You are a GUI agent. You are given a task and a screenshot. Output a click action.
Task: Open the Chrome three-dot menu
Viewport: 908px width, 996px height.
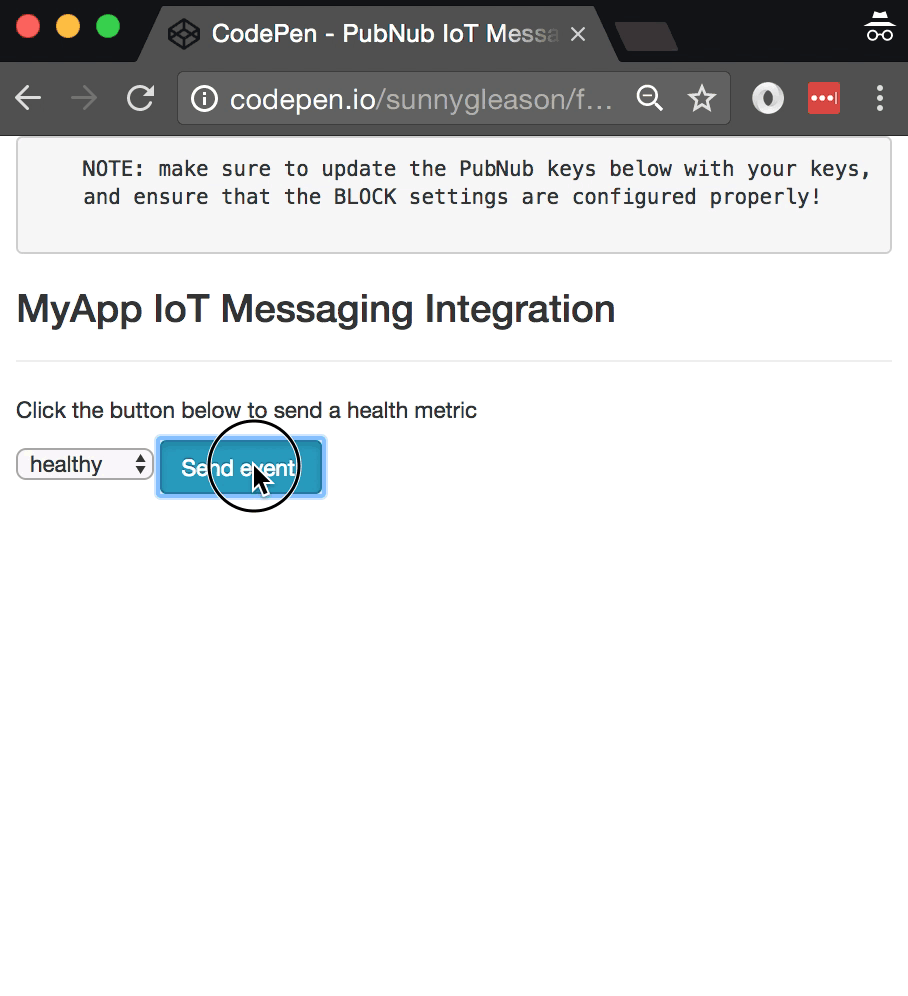click(880, 98)
